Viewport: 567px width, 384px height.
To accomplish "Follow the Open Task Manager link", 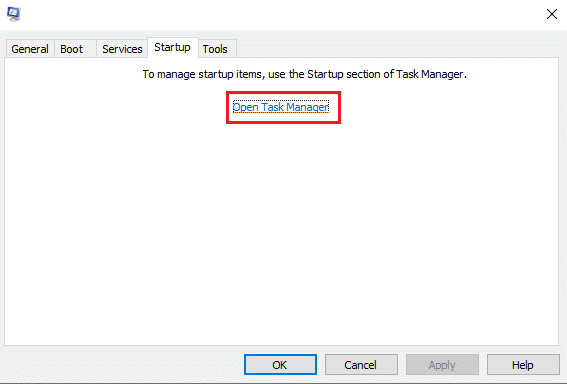I will [281, 107].
